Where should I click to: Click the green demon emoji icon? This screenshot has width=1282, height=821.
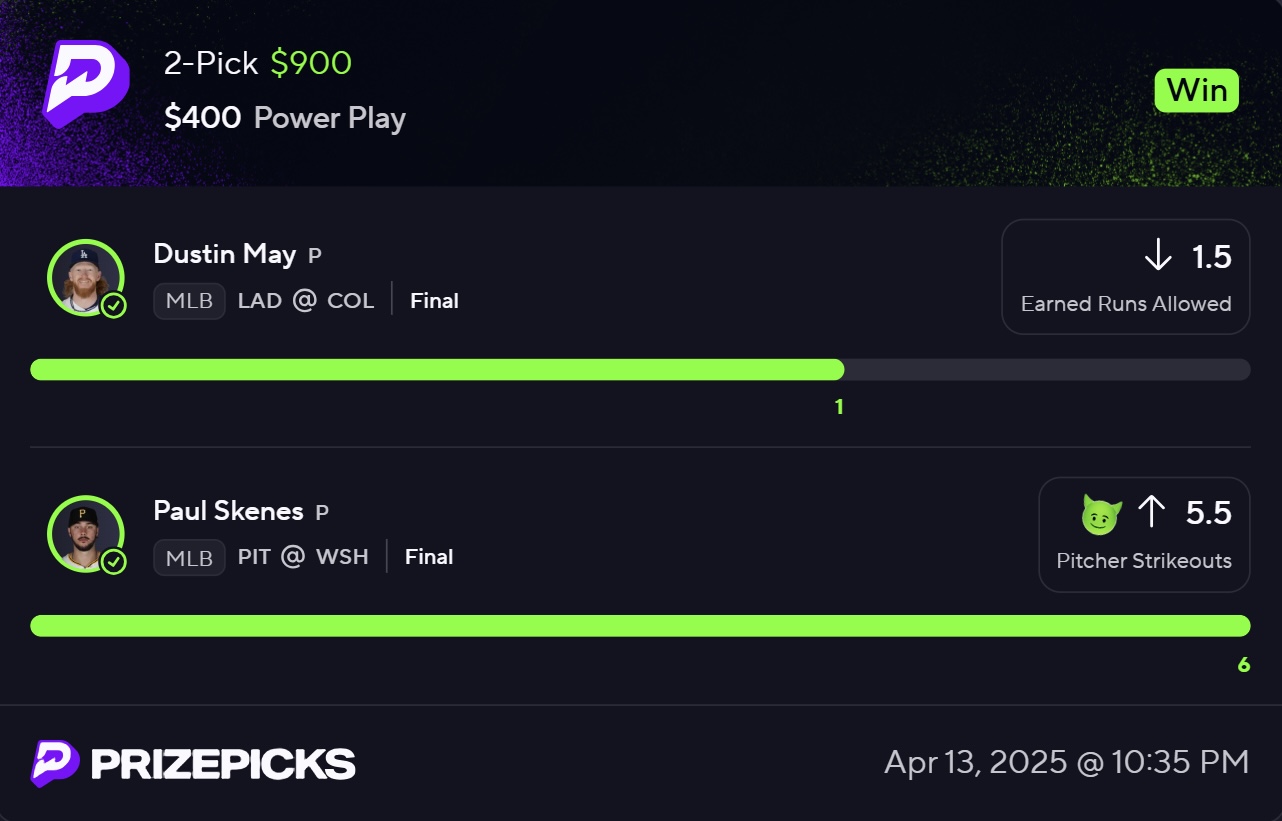tap(1101, 514)
